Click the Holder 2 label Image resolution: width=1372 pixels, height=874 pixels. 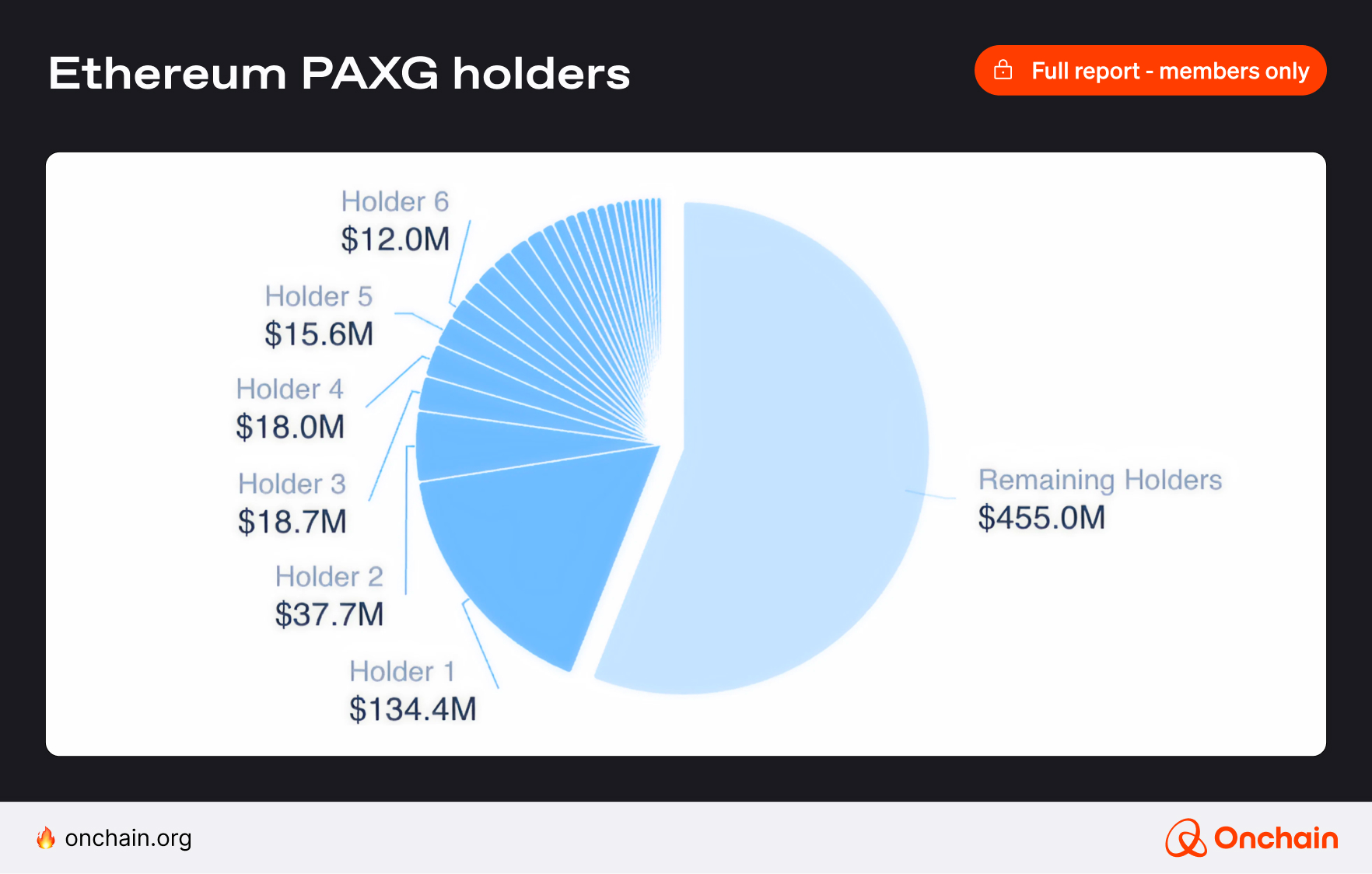(x=329, y=576)
